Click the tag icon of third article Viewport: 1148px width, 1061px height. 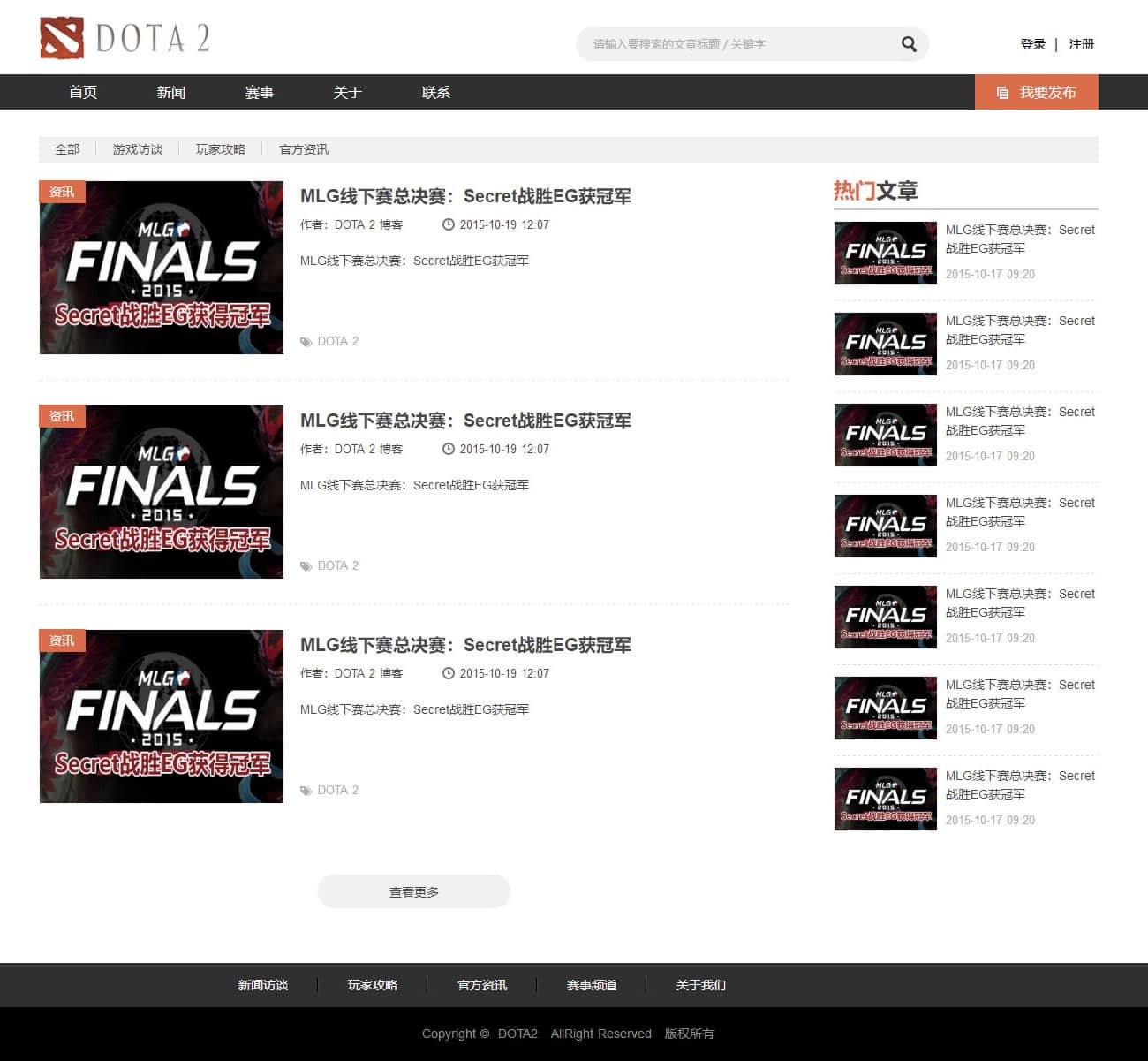[306, 791]
